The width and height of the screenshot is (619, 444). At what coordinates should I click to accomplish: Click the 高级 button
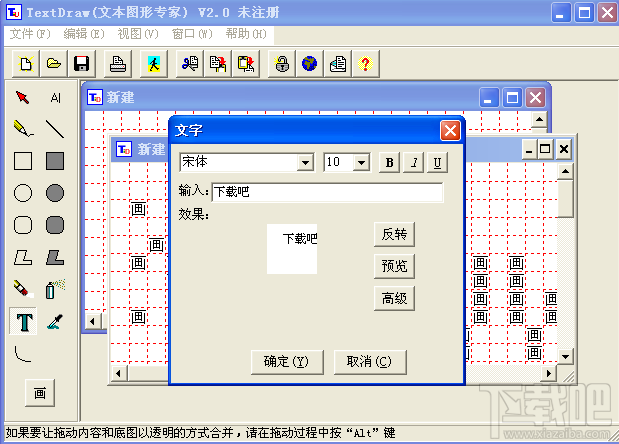pyautogui.click(x=394, y=298)
